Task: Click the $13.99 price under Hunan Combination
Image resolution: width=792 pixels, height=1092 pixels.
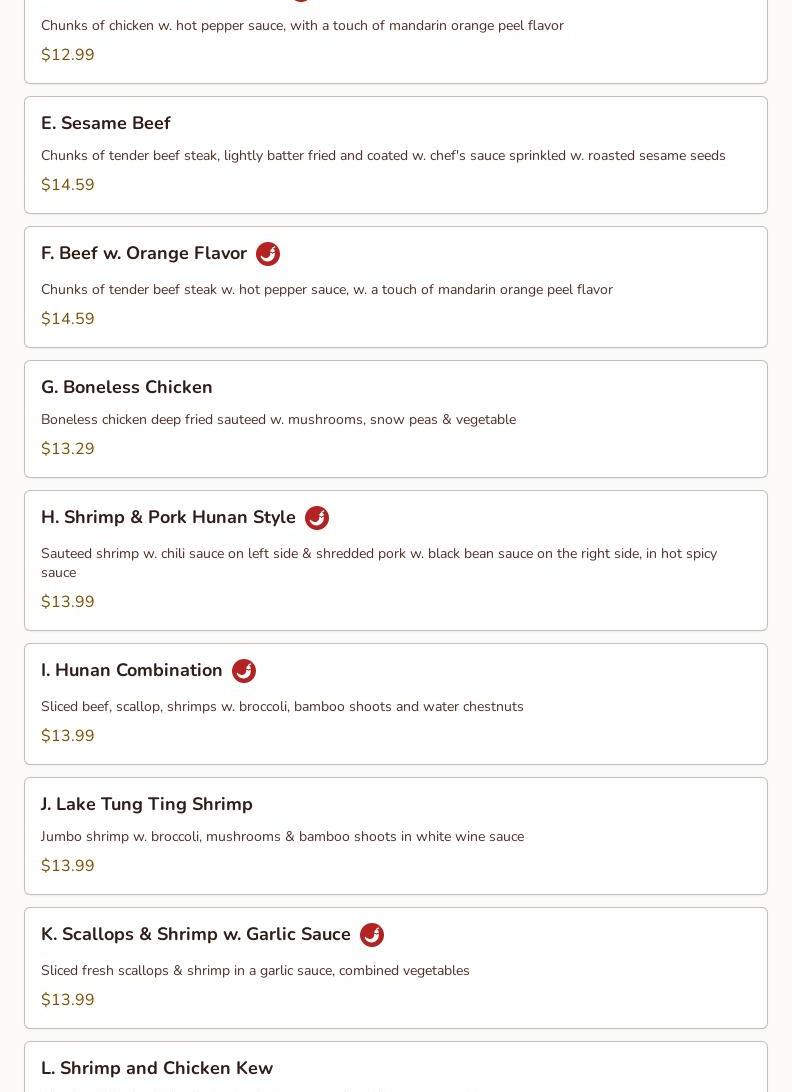Action: pyautogui.click(x=68, y=735)
